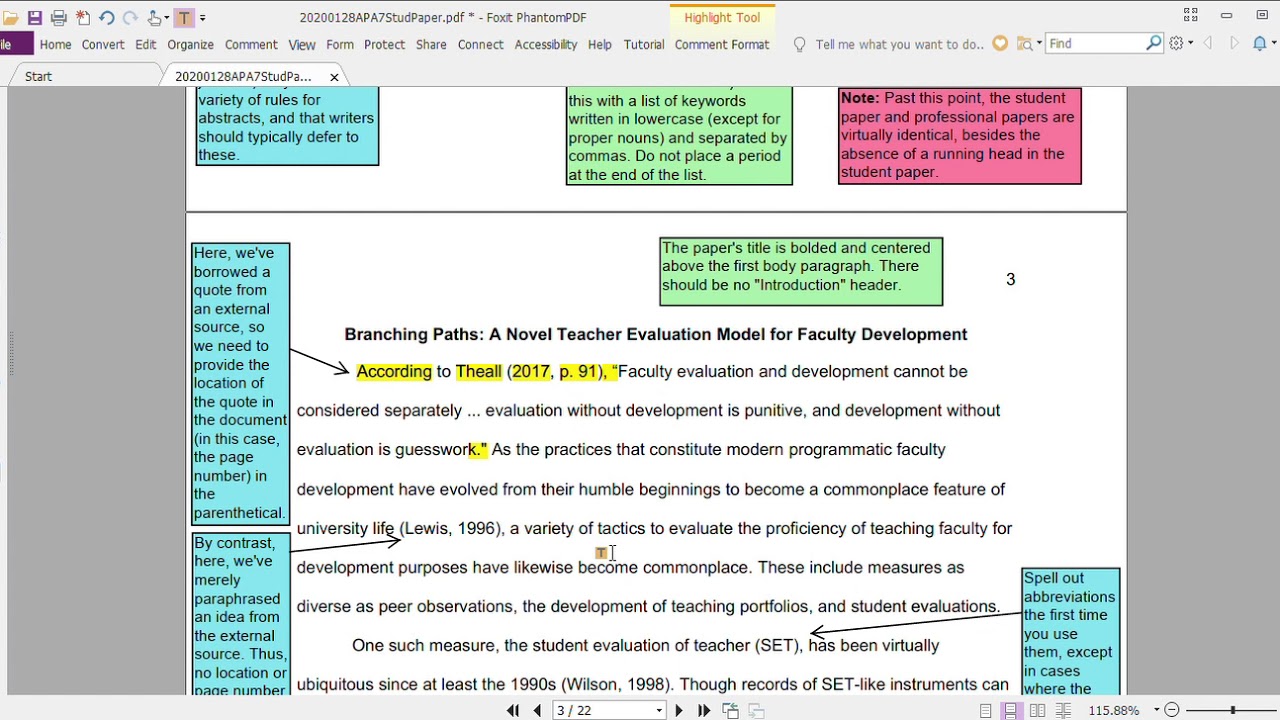
Task: Click the previous view icon in status bar
Action: click(x=731, y=710)
